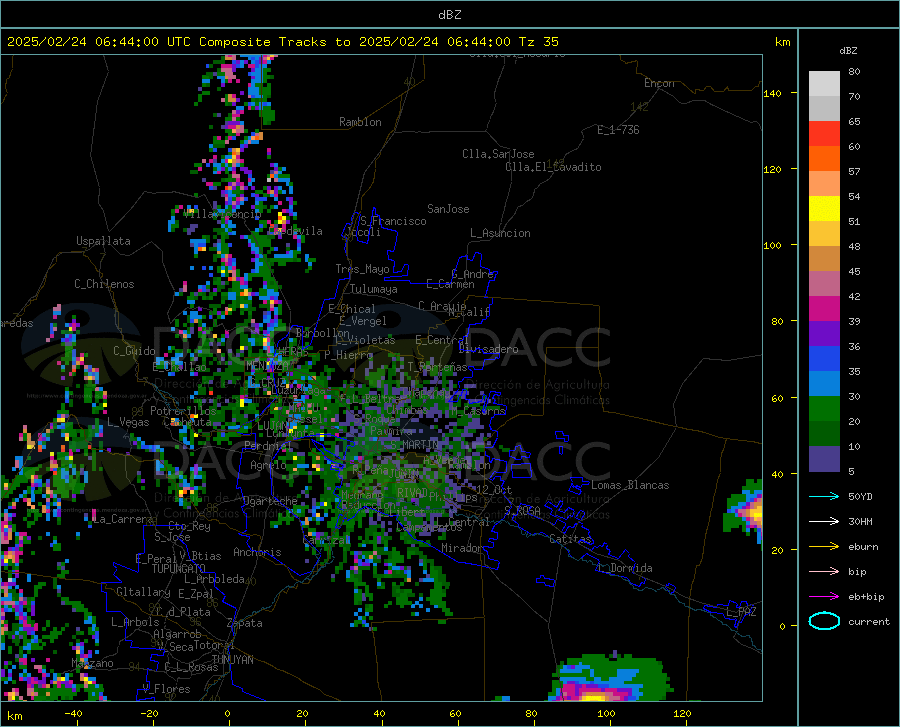Click the Uspallata map label
This screenshot has height=727, width=900.
[x=103, y=241]
